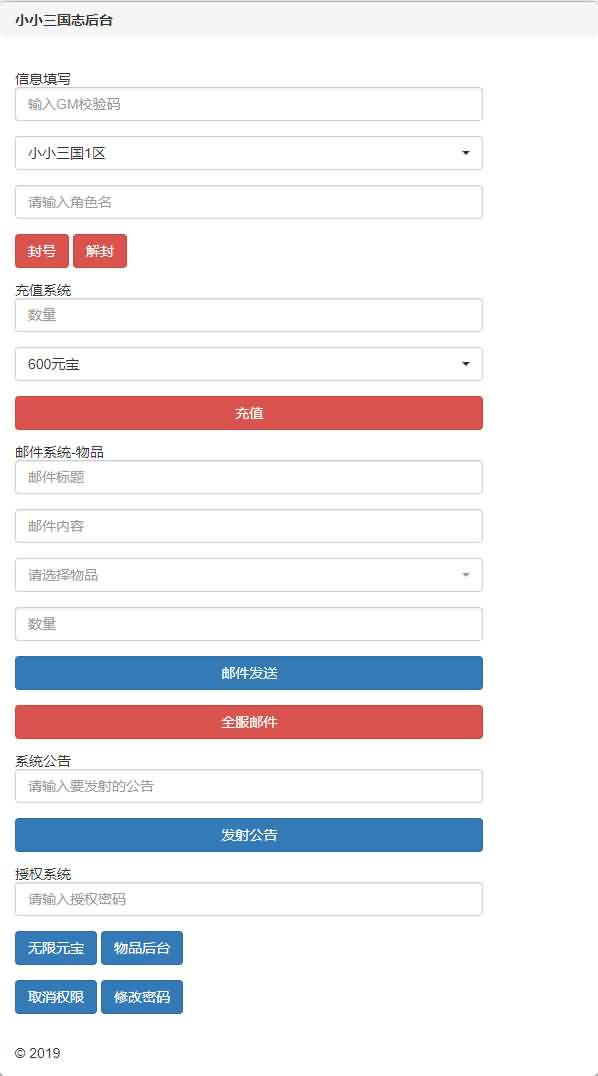Activate the 无限元宝 unlimited currency button
This screenshot has height=1076, width=598.
(55, 948)
